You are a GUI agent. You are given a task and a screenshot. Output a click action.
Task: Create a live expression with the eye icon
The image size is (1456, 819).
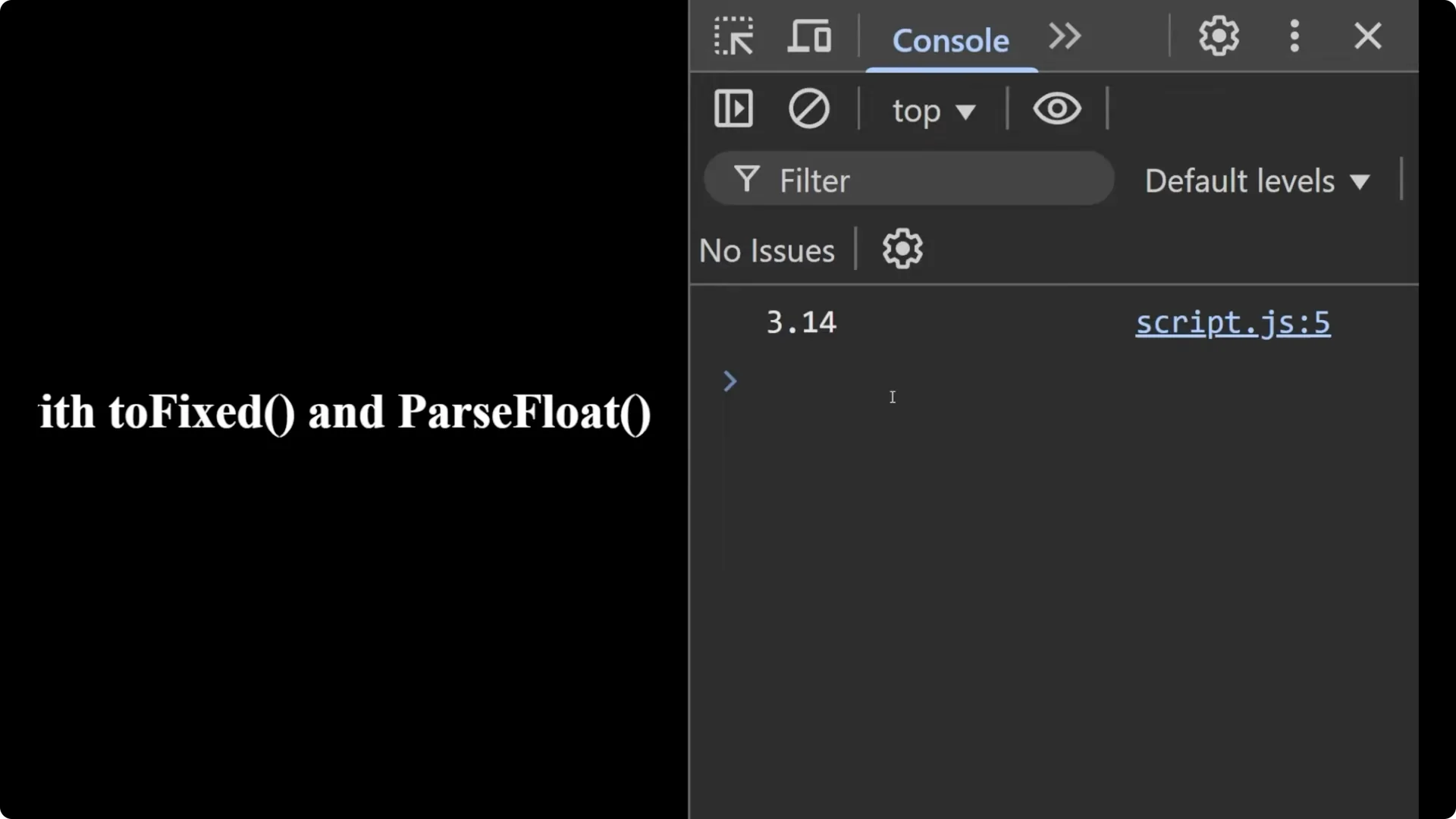[1056, 108]
